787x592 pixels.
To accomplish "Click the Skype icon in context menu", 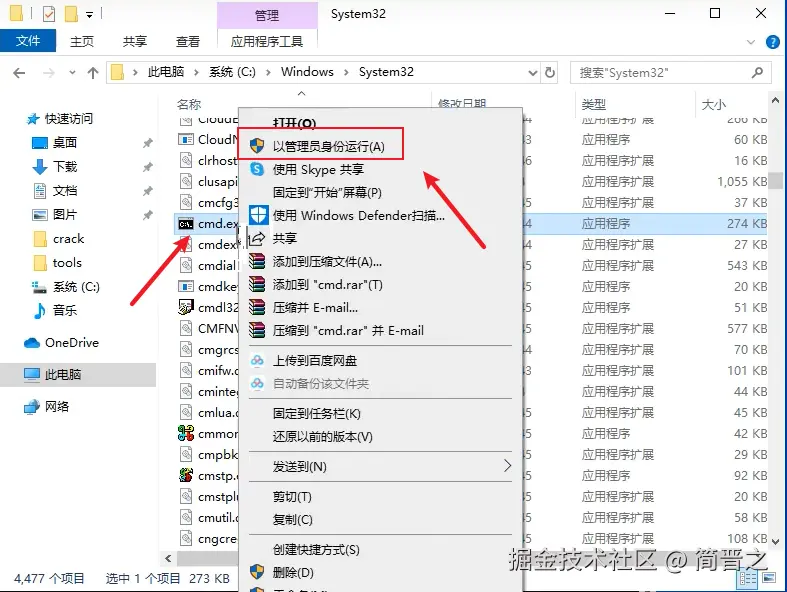I will (257, 169).
